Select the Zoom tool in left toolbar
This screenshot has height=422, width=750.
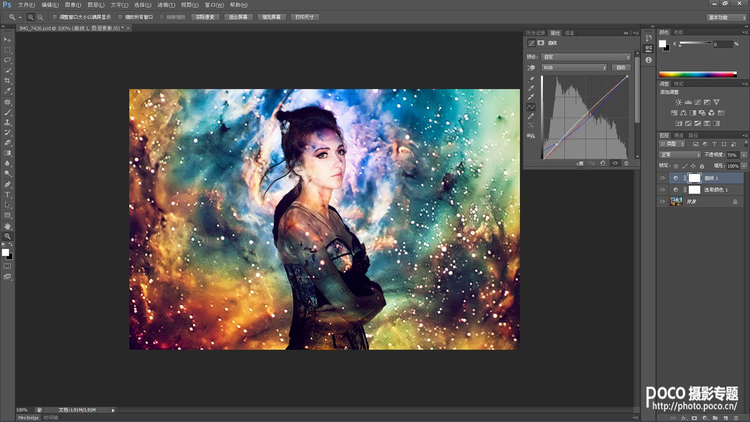coord(7,236)
